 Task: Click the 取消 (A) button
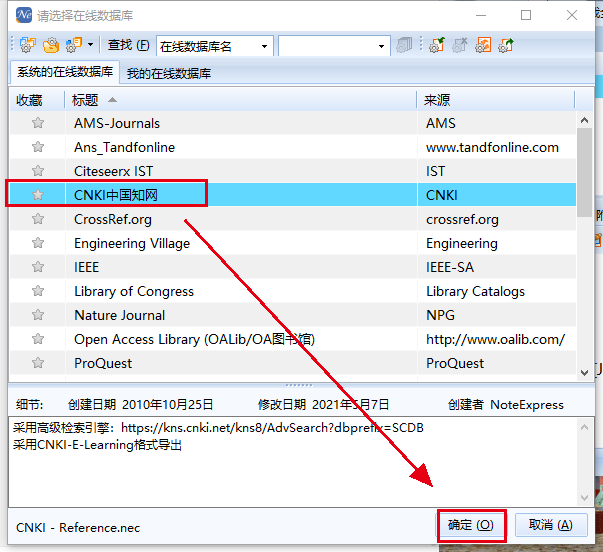(x=551, y=525)
